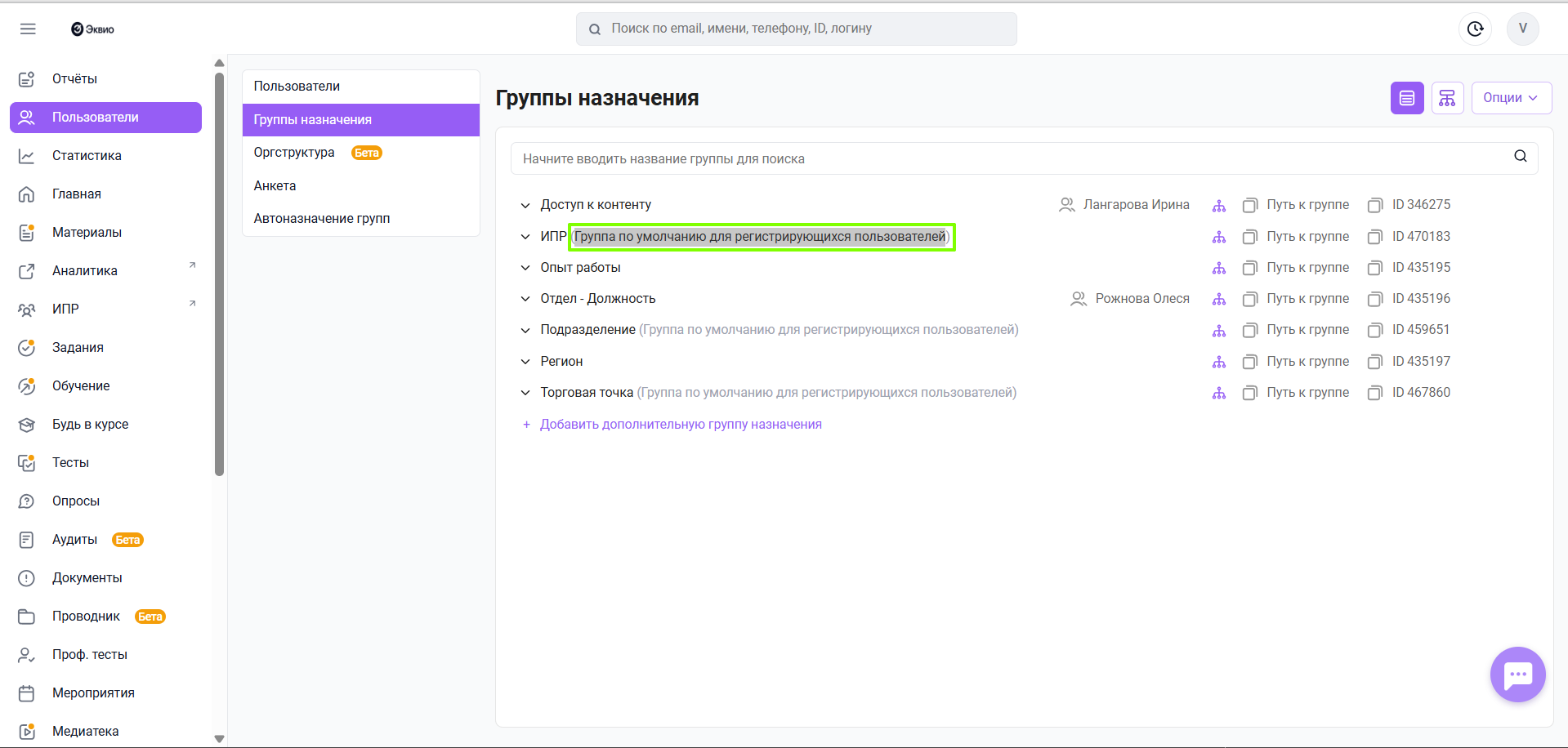Screen dimensions: 1568x748
Task: Click hierarchy icon for Регион group
Action: tap(1218, 362)
